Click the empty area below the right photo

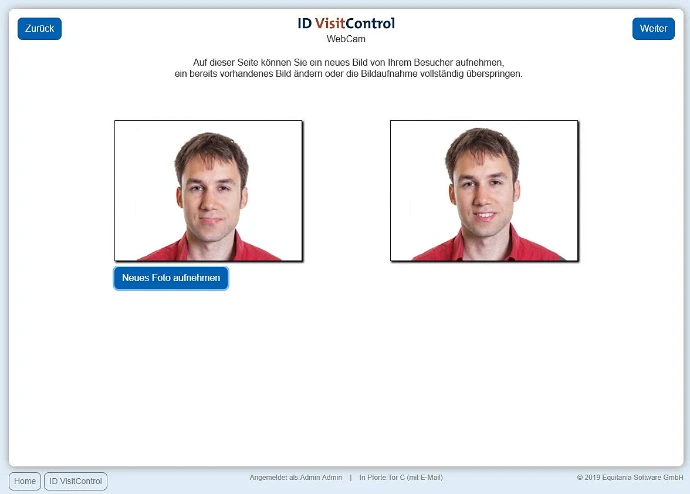pos(484,320)
